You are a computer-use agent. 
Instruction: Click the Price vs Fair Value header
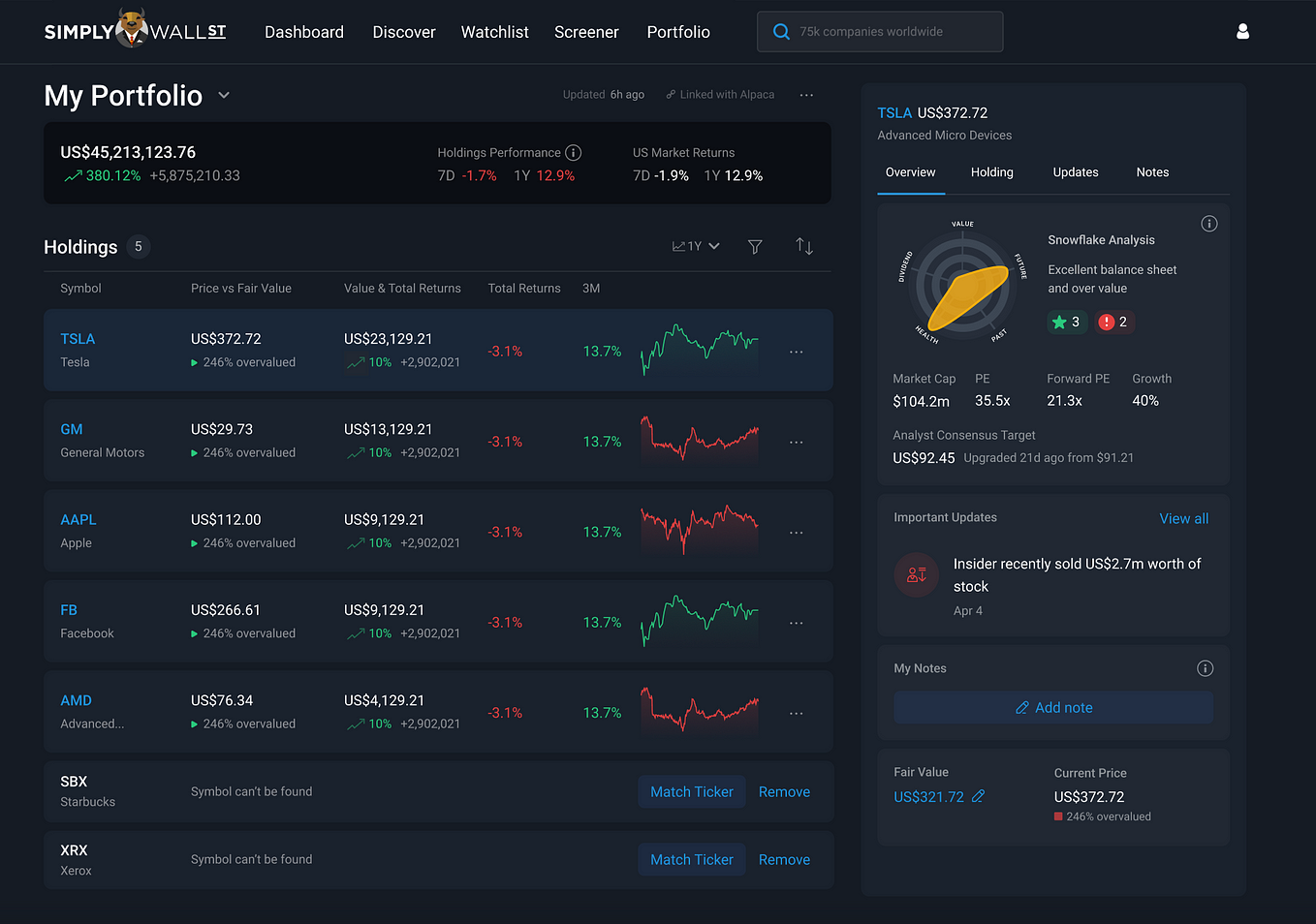(x=241, y=289)
